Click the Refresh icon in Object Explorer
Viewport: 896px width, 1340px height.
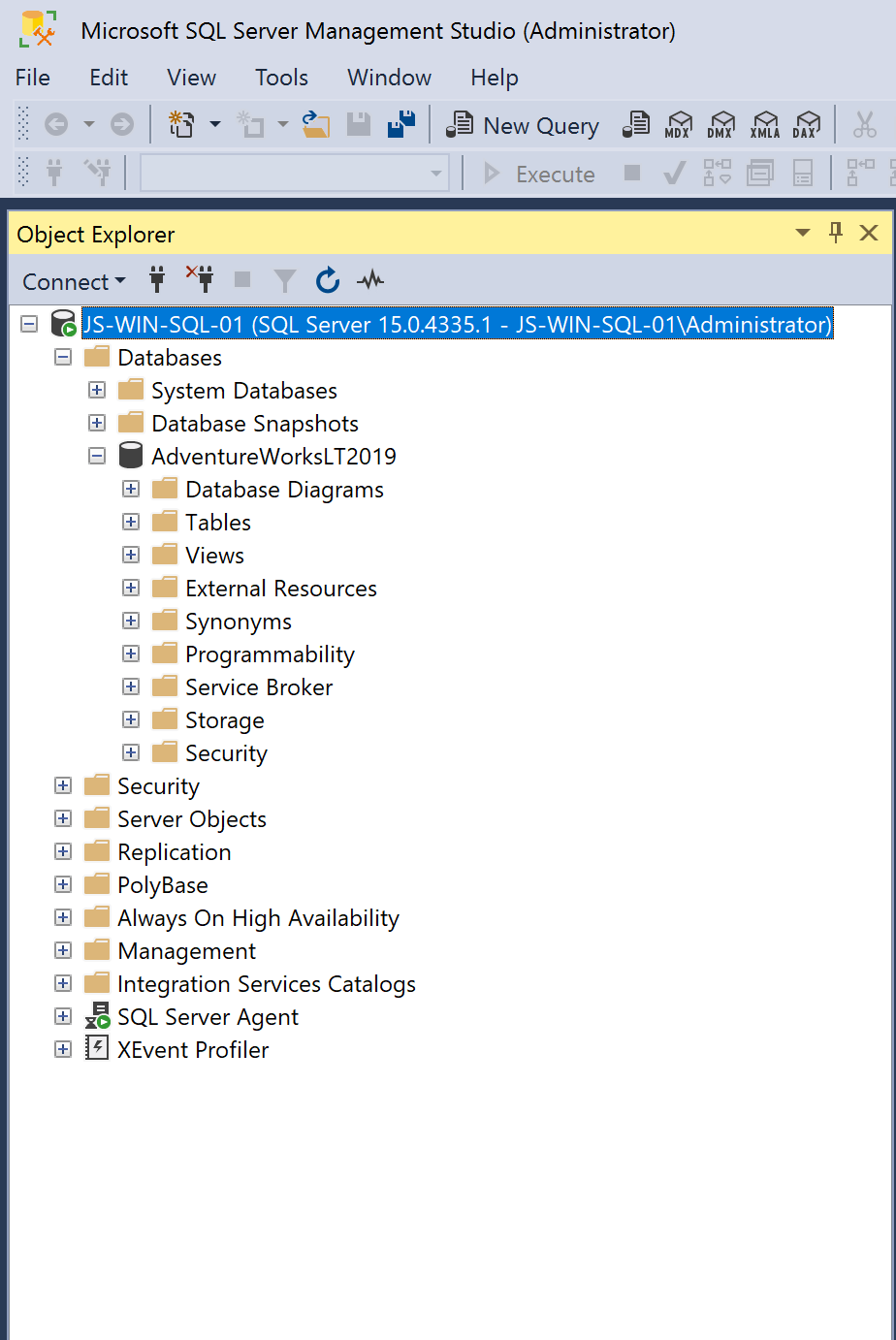[x=328, y=280]
